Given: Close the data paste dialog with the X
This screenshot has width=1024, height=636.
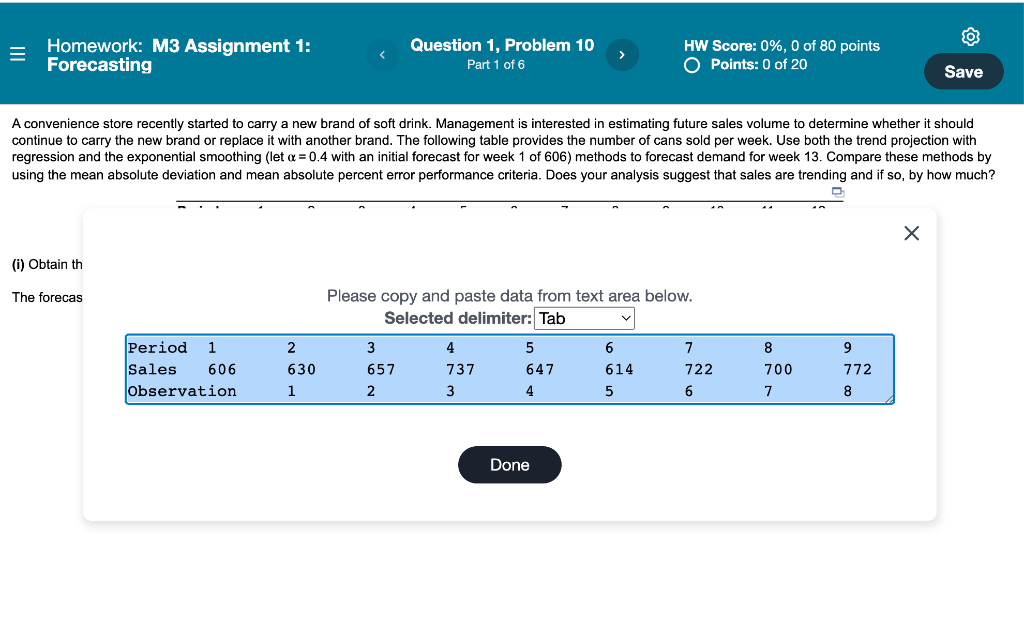Looking at the screenshot, I should (911, 233).
